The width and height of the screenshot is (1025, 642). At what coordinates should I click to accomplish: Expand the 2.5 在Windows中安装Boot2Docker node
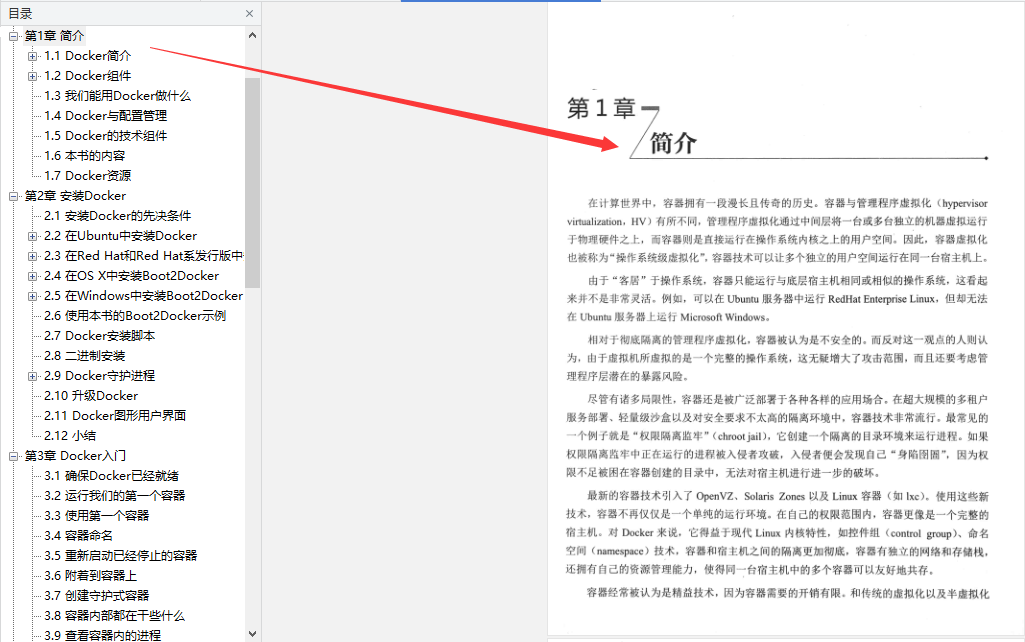coord(32,296)
